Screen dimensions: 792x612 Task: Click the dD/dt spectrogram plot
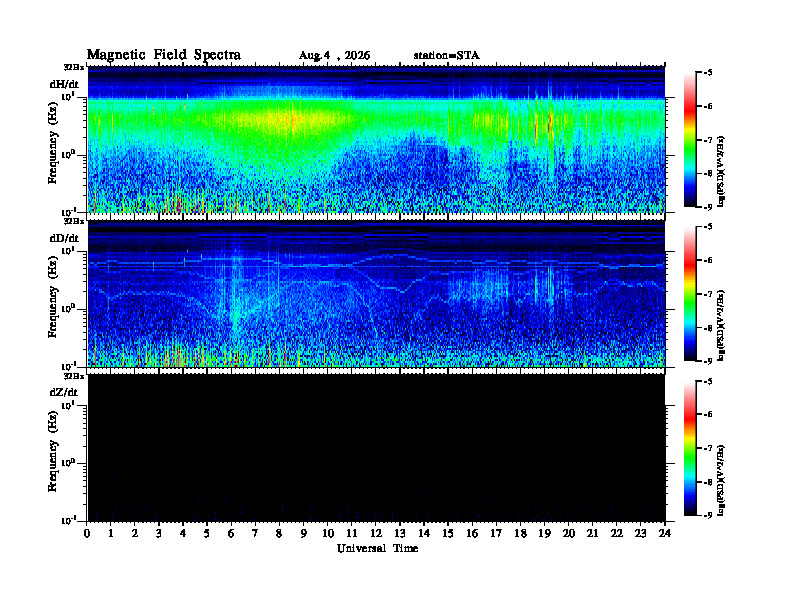[376, 294]
